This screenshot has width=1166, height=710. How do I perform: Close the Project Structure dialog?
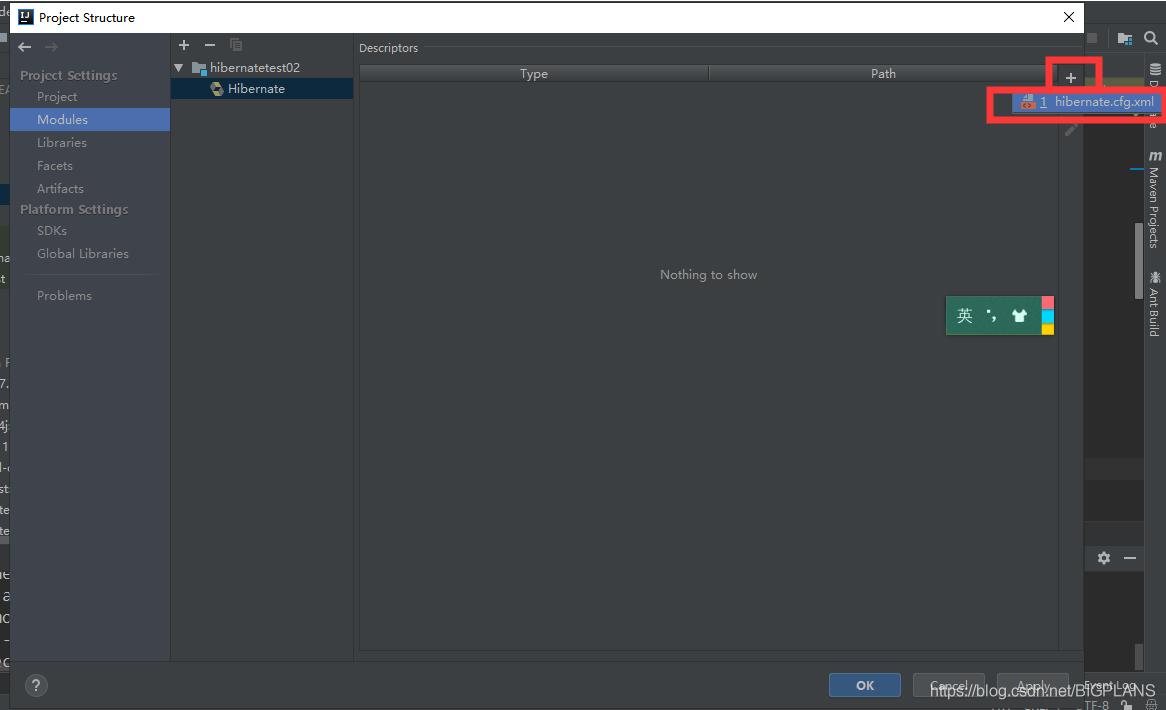1069,17
